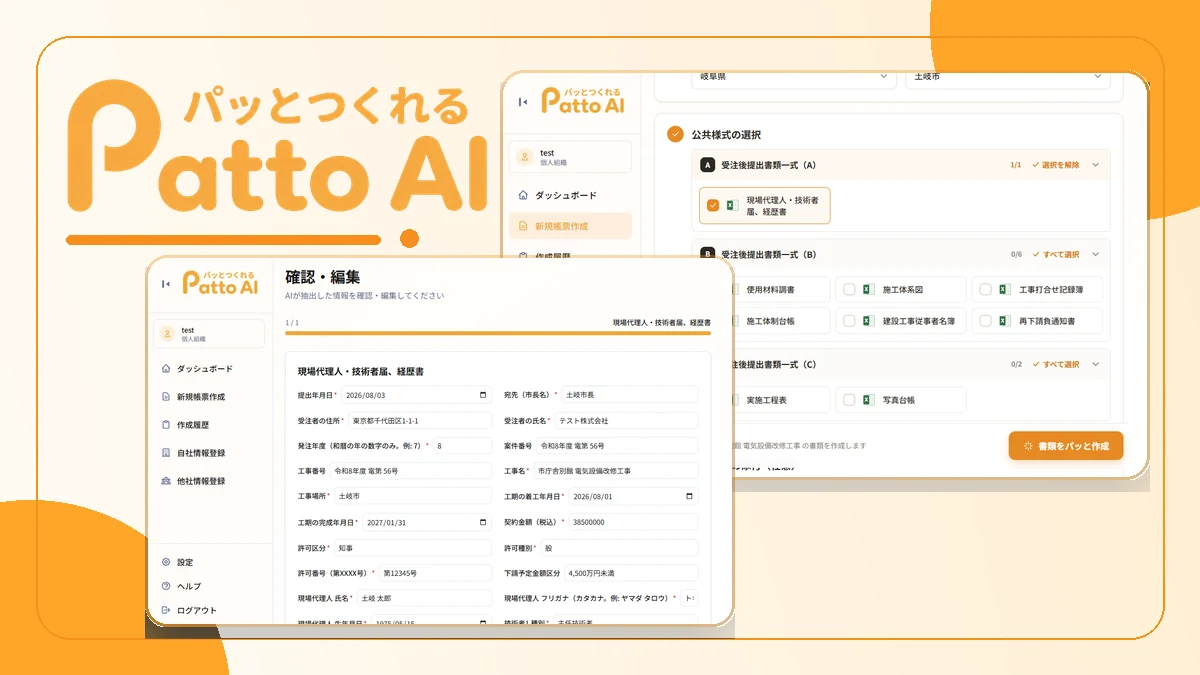Click the 使用材料調書 card label
1200x675 pixels.
(771, 290)
